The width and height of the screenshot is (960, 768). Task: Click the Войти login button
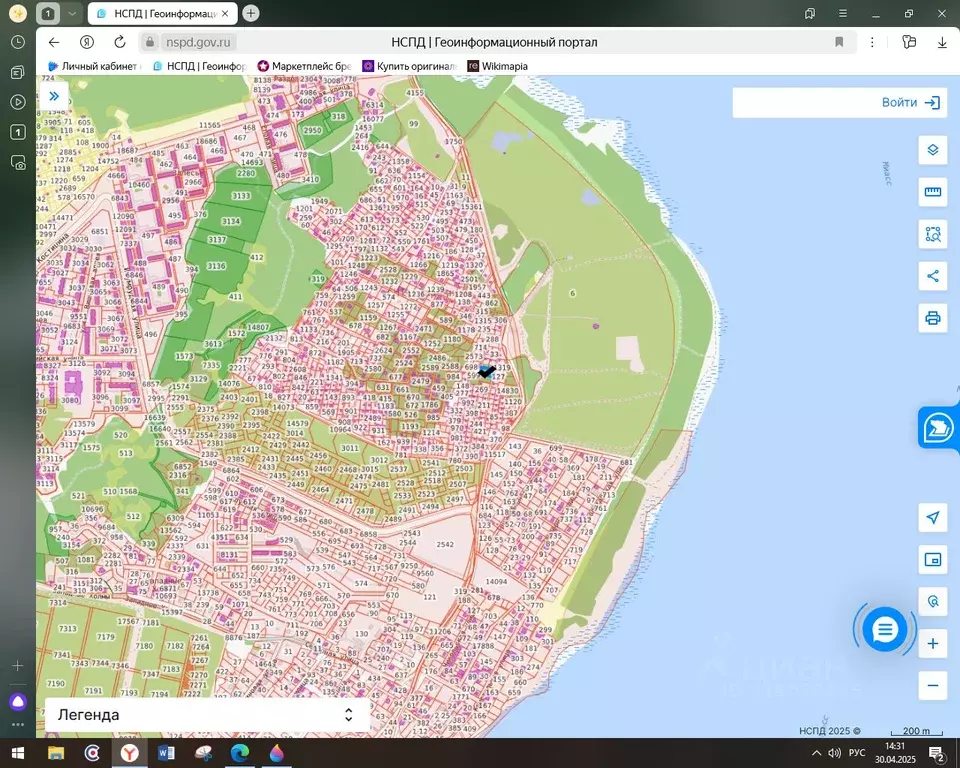coord(910,102)
